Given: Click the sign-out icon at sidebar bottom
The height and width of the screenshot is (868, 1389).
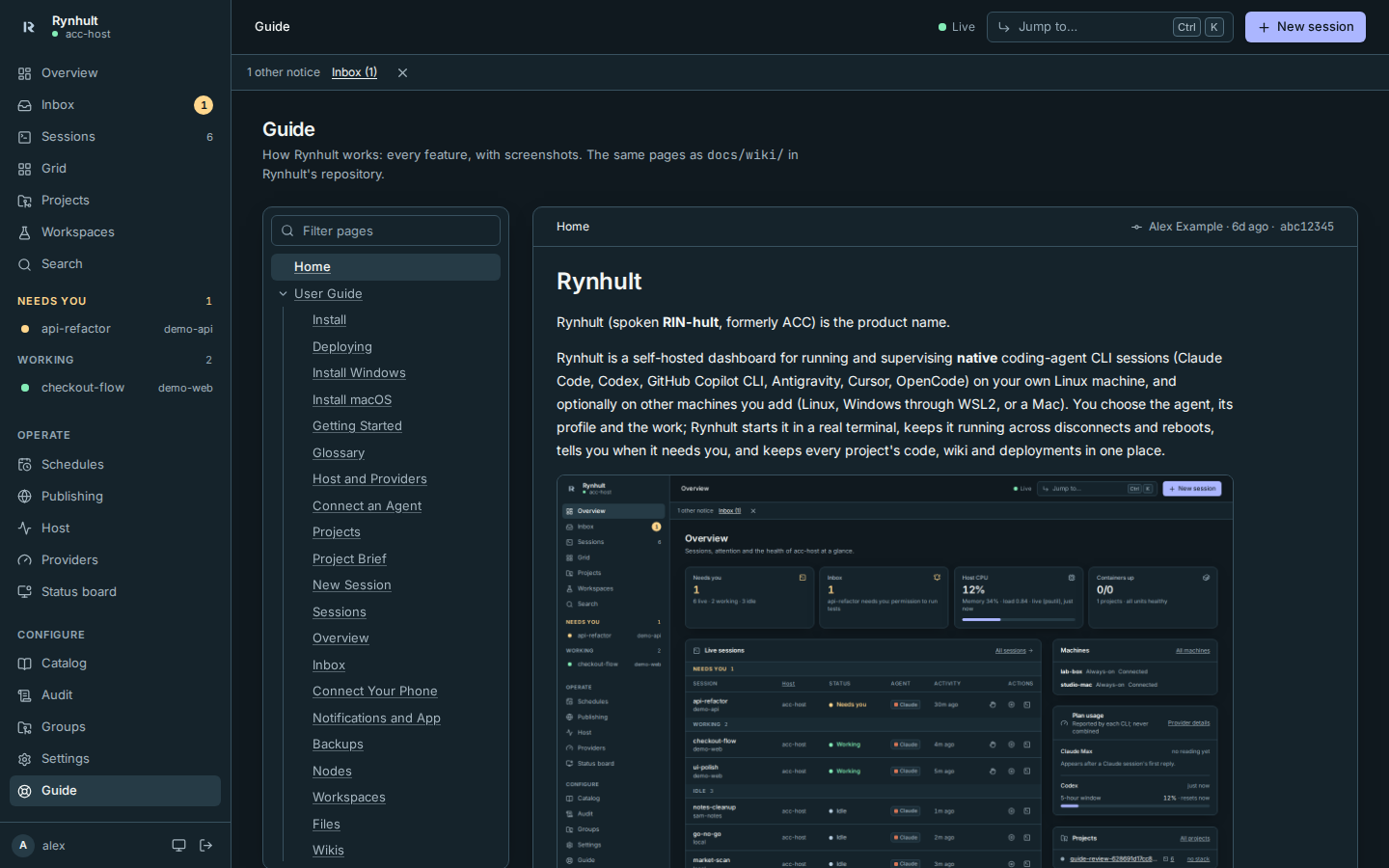Looking at the screenshot, I should [205, 846].
